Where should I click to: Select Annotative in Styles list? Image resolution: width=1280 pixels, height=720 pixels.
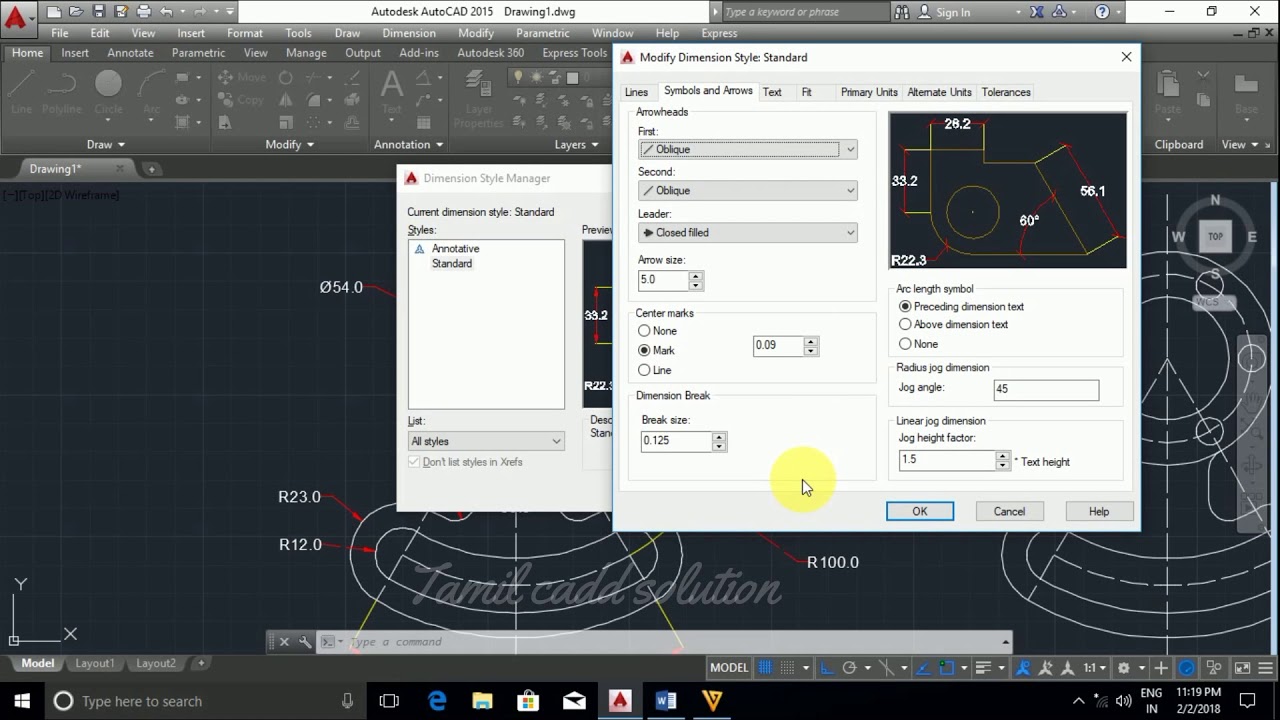pyautogui.click(x=455, y=249)
